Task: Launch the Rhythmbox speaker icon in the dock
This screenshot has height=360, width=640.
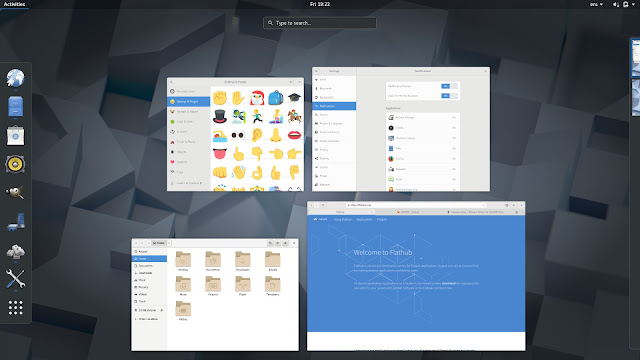Action: coord(16,164)
